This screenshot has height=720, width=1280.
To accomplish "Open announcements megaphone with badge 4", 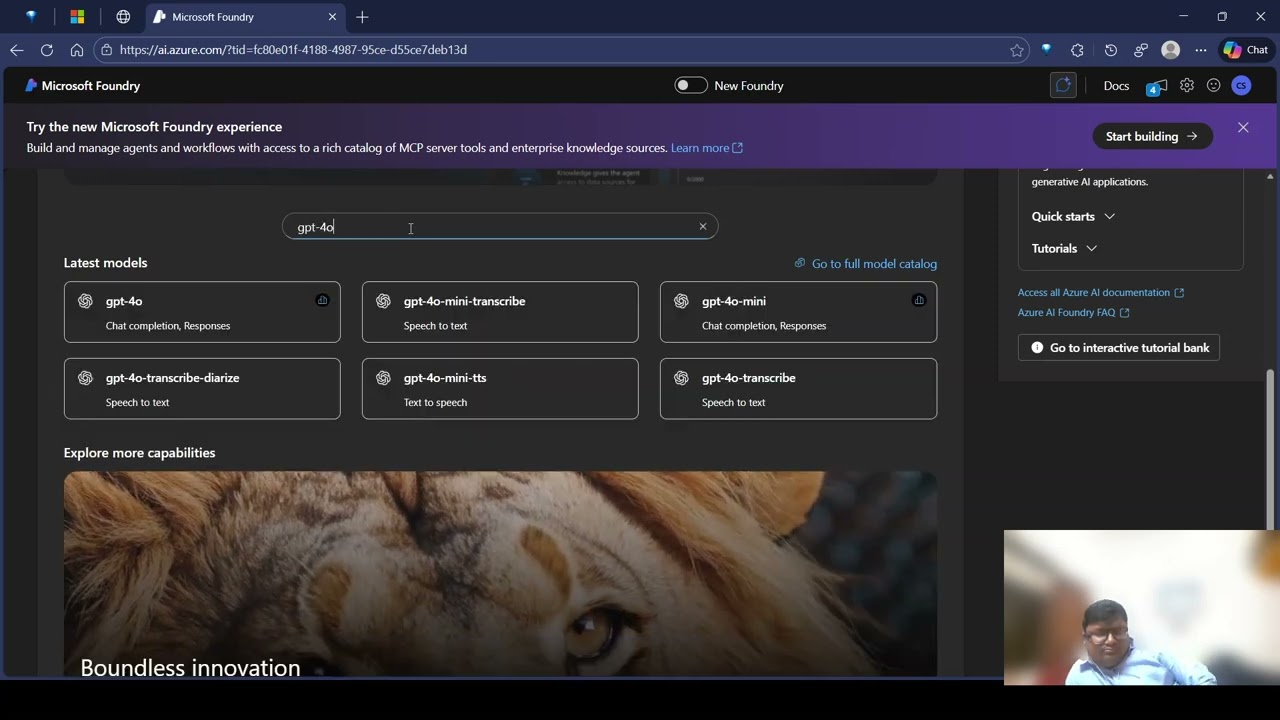I will (x=1156, y=86).
